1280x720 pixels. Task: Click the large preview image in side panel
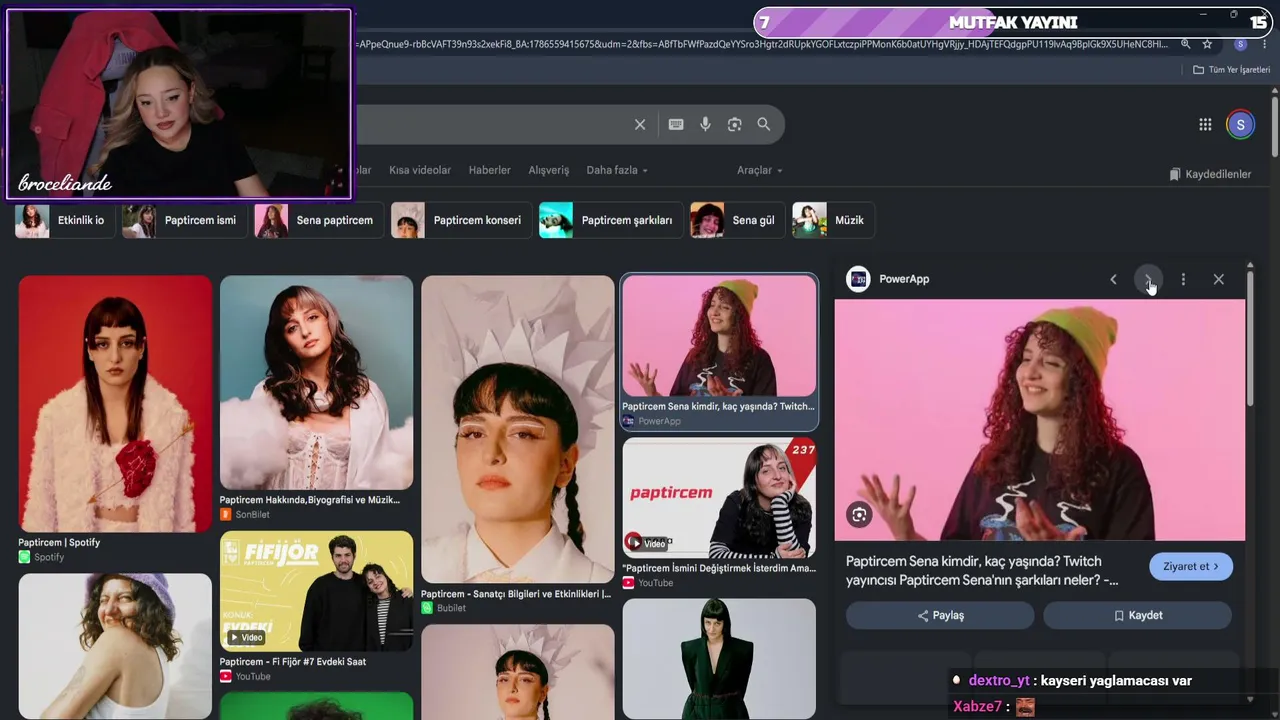pos(1040,420)
